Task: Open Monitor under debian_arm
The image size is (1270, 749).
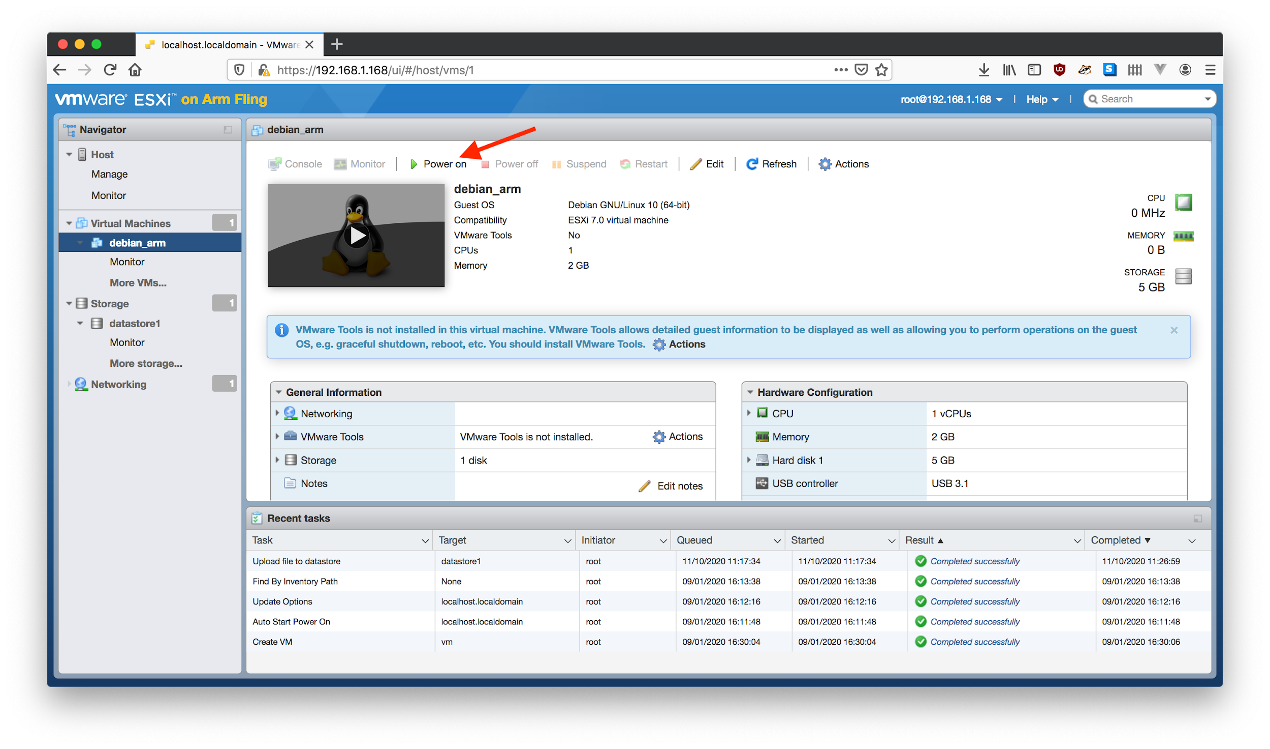Action: (127, 262)
